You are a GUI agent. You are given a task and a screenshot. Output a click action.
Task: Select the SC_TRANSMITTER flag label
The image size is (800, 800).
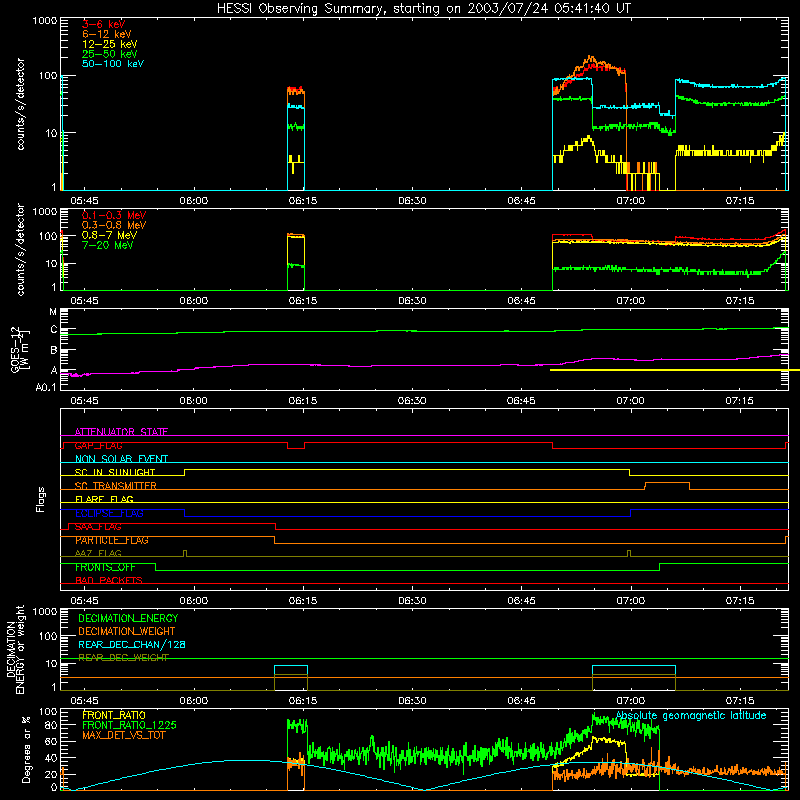click(x=115, y=486)
